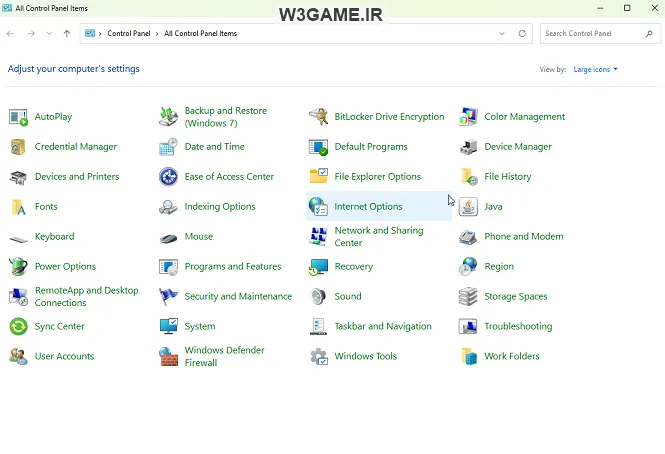665x454 pixels.
Task: Open the Programs and Features icon
Action: click(168, 266)
